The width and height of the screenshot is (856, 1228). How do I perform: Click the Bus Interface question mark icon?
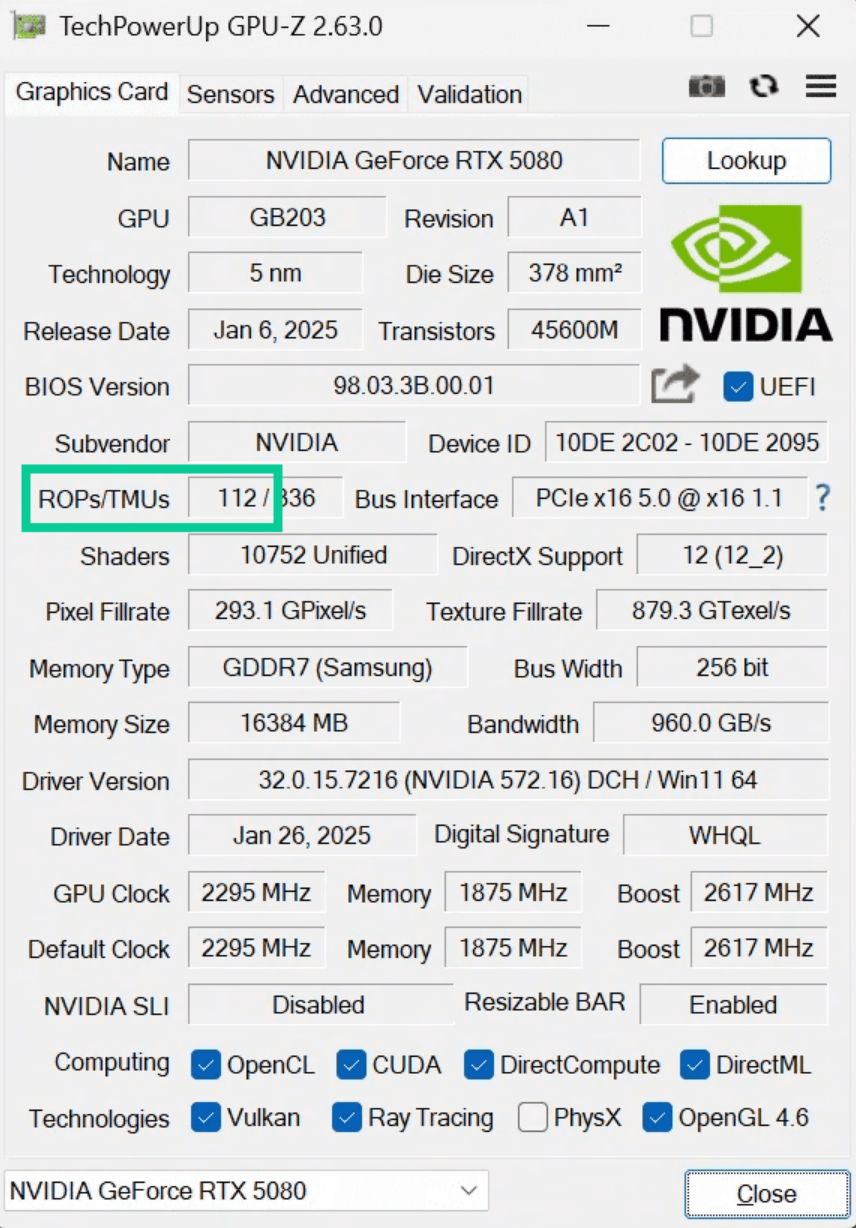822,497
